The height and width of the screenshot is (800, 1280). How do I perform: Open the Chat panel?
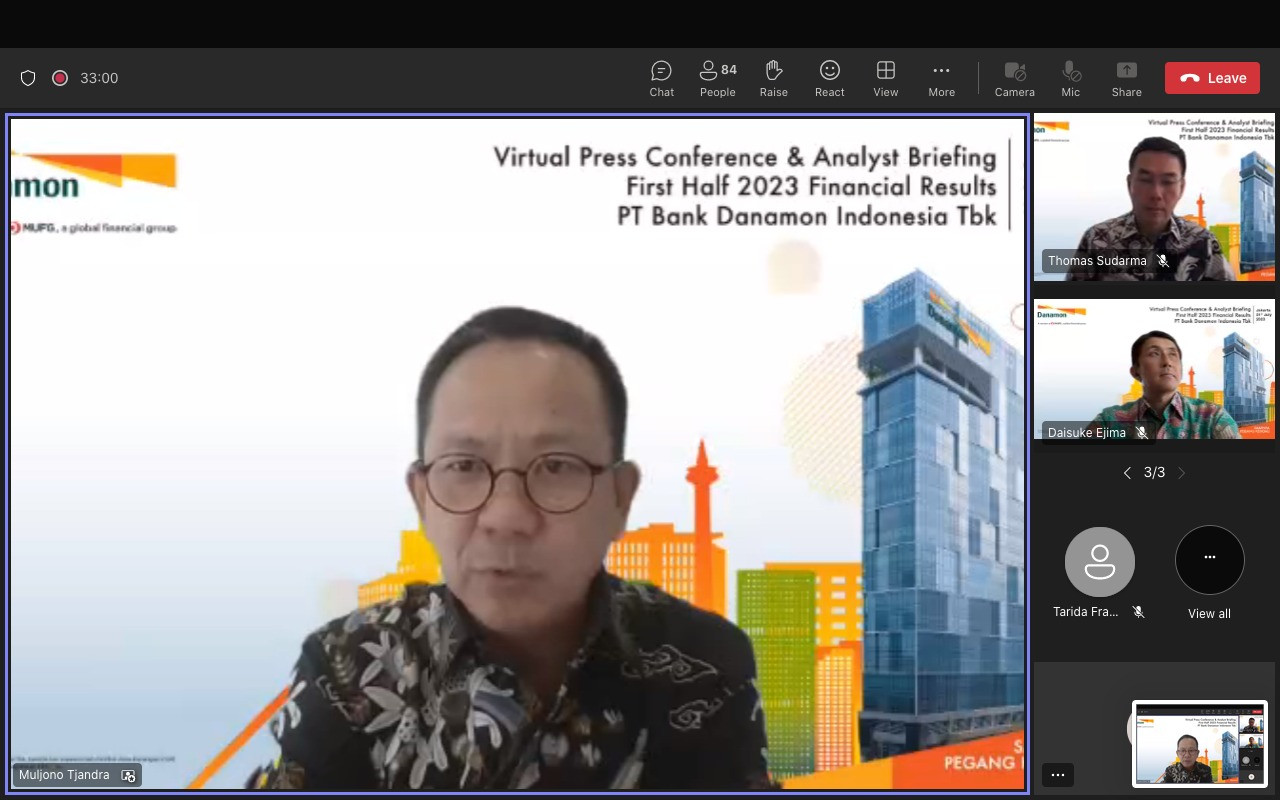point(661,78)
